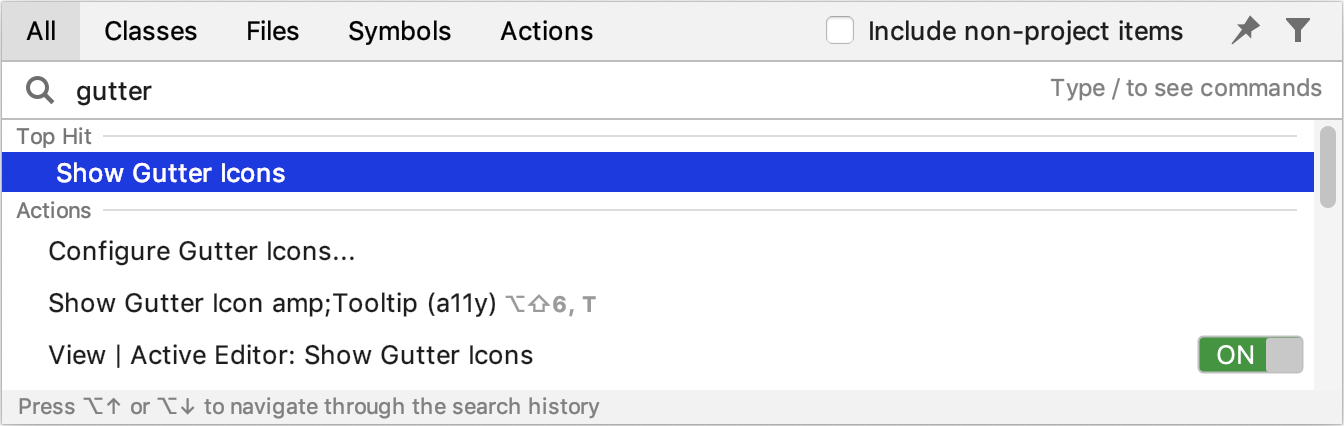
Task: Switch to the All tab
Action: 41,31
